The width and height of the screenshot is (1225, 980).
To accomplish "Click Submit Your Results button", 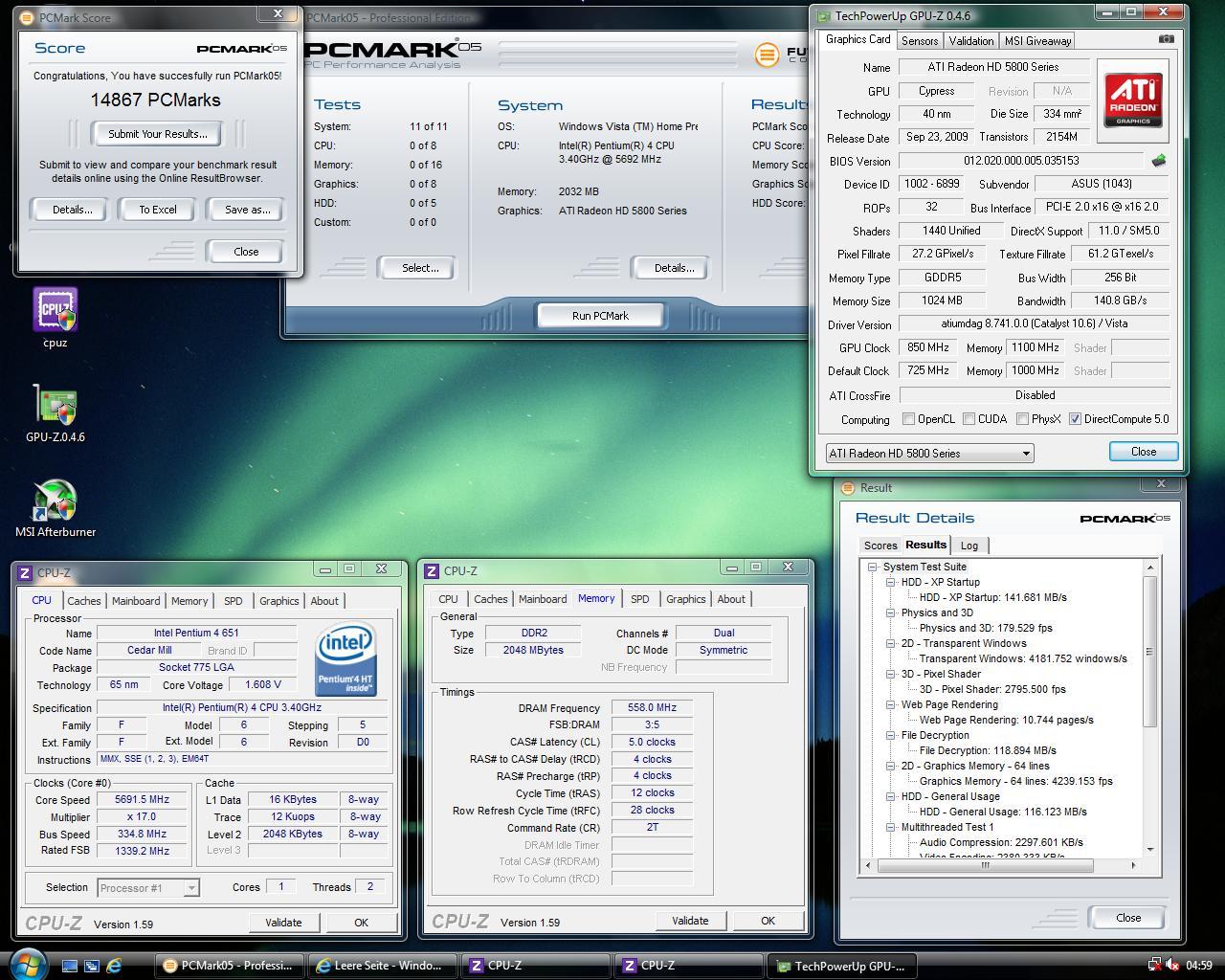I will point(158,134).
